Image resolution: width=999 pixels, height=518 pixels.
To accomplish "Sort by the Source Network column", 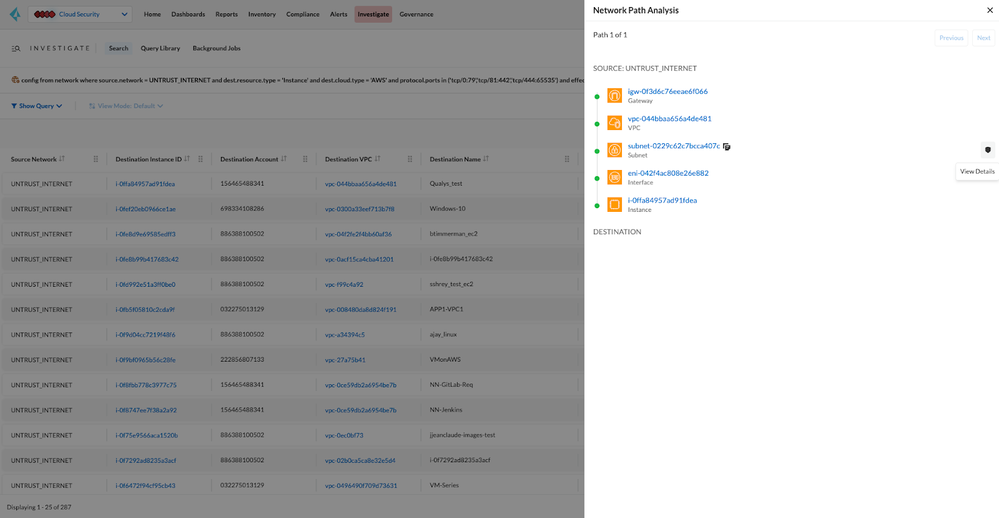I will (x=62, y=159).
